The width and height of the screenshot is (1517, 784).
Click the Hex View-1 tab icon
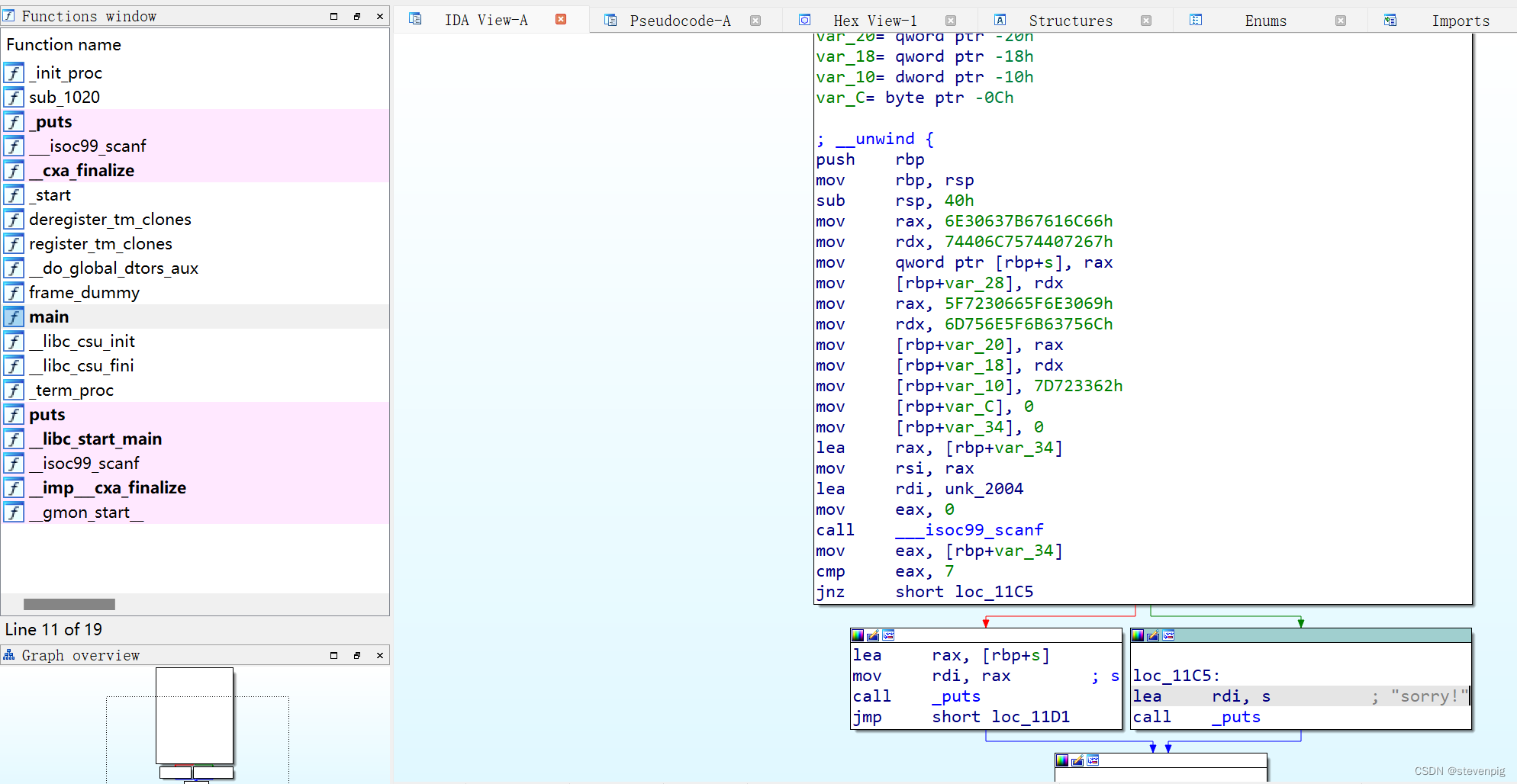(804, 20)
